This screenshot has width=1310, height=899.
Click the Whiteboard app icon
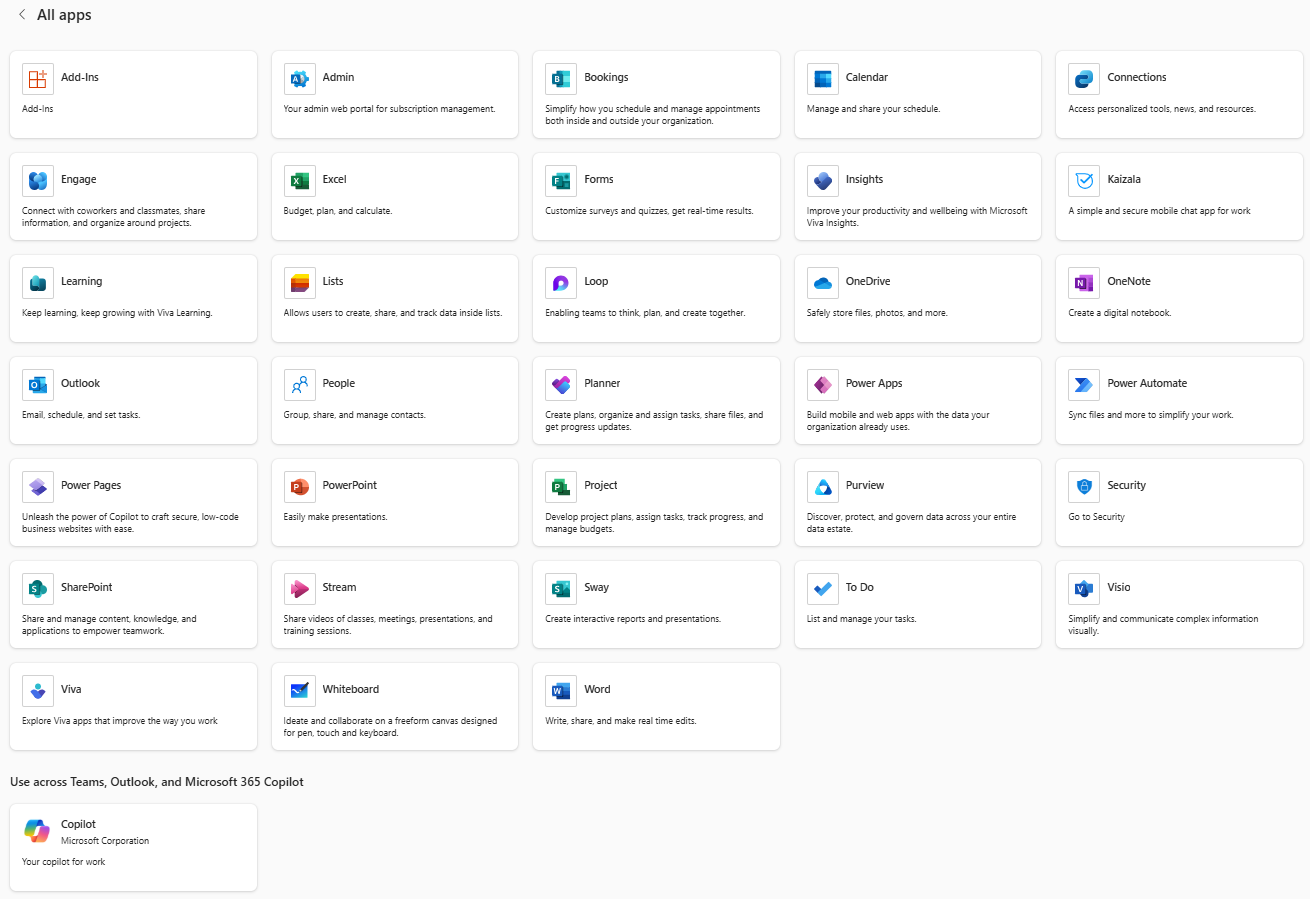click(300, 691)
